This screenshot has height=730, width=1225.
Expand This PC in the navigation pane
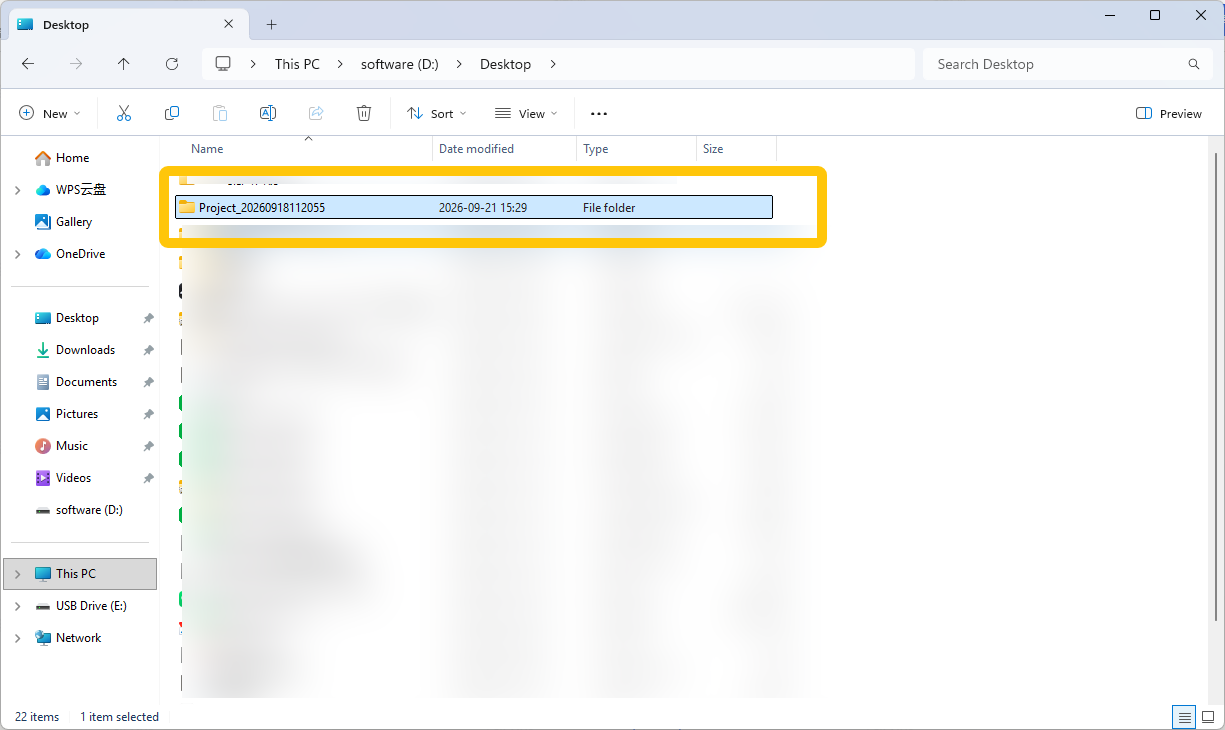tap(18, 574)
